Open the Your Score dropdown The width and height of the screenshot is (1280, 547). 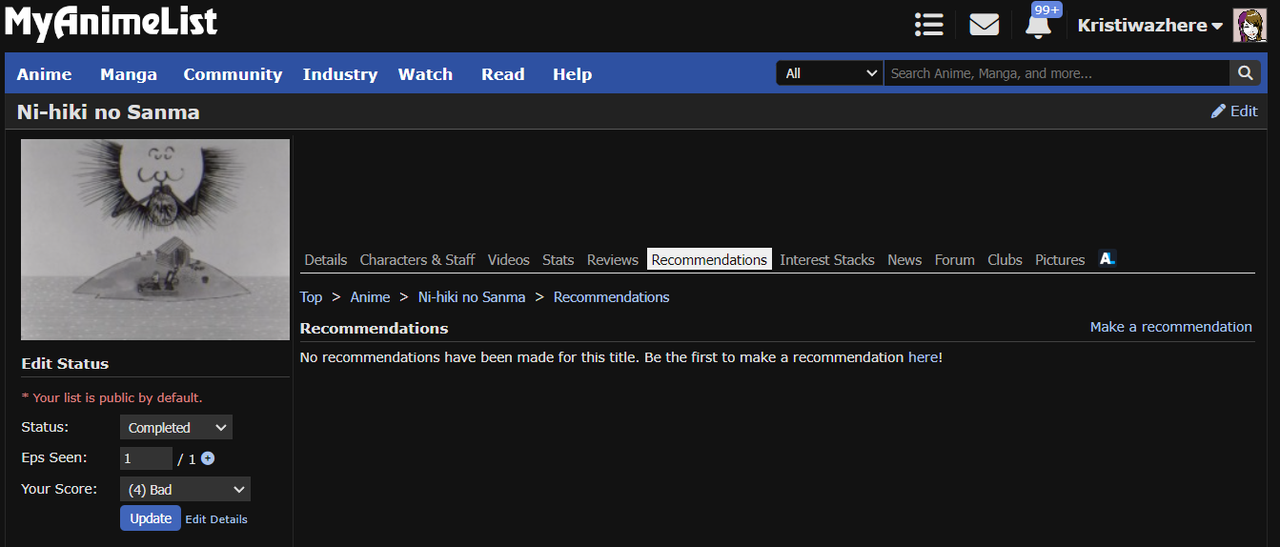click(x=185, y=489)
